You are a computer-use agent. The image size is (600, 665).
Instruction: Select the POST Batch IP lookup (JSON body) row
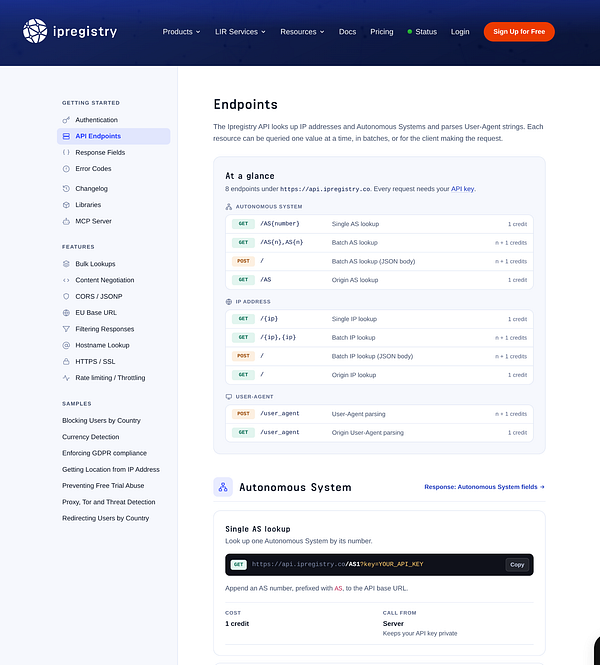pos(379,356)
